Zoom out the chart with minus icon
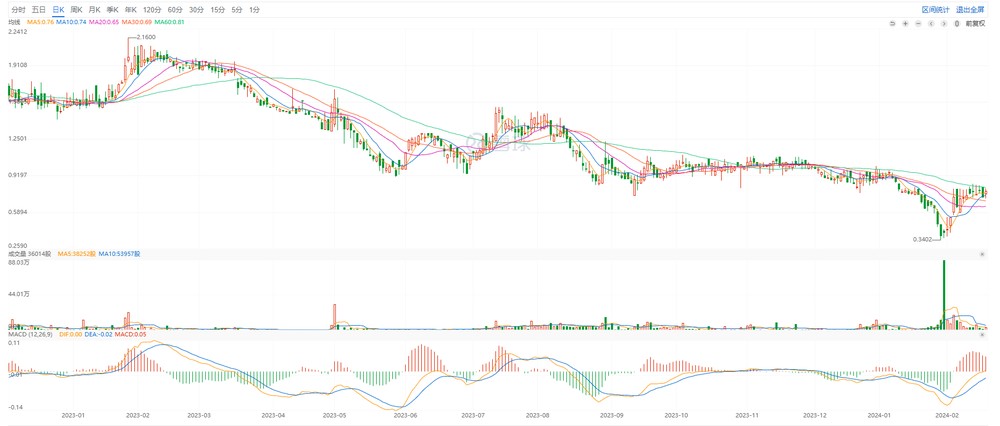The height and width of the screenshot is (426, 1000). pyautogui.click(x=918, y=23)
